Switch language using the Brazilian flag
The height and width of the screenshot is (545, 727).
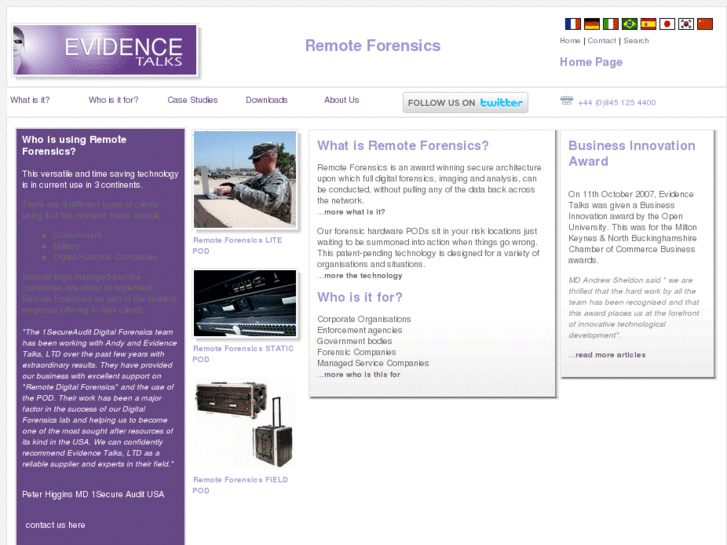click(x=630, y=24)
